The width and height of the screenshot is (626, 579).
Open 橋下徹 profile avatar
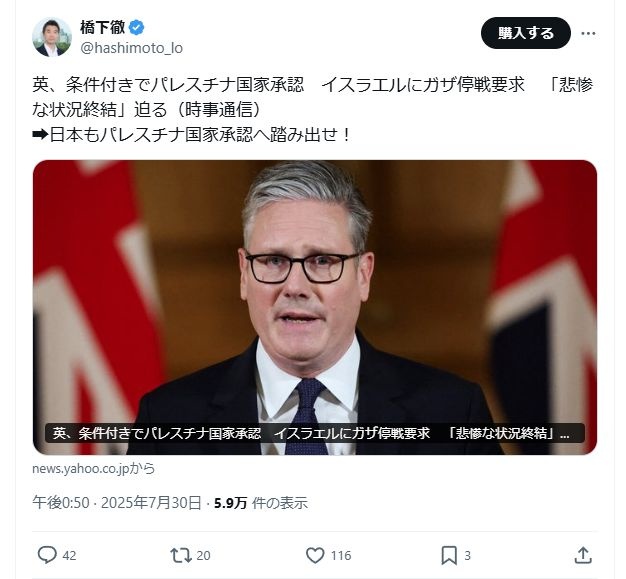click(x=52, y=37)
